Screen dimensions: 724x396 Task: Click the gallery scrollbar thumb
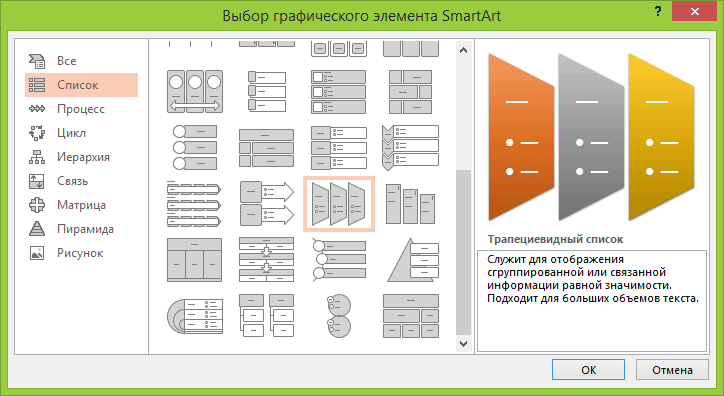[x=464, y=252]
